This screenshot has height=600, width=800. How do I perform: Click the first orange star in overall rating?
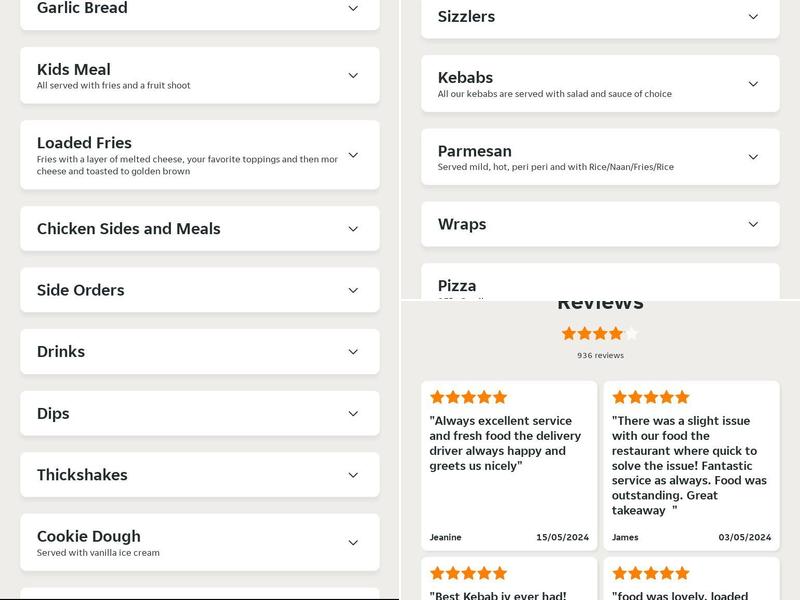(568, 333)
